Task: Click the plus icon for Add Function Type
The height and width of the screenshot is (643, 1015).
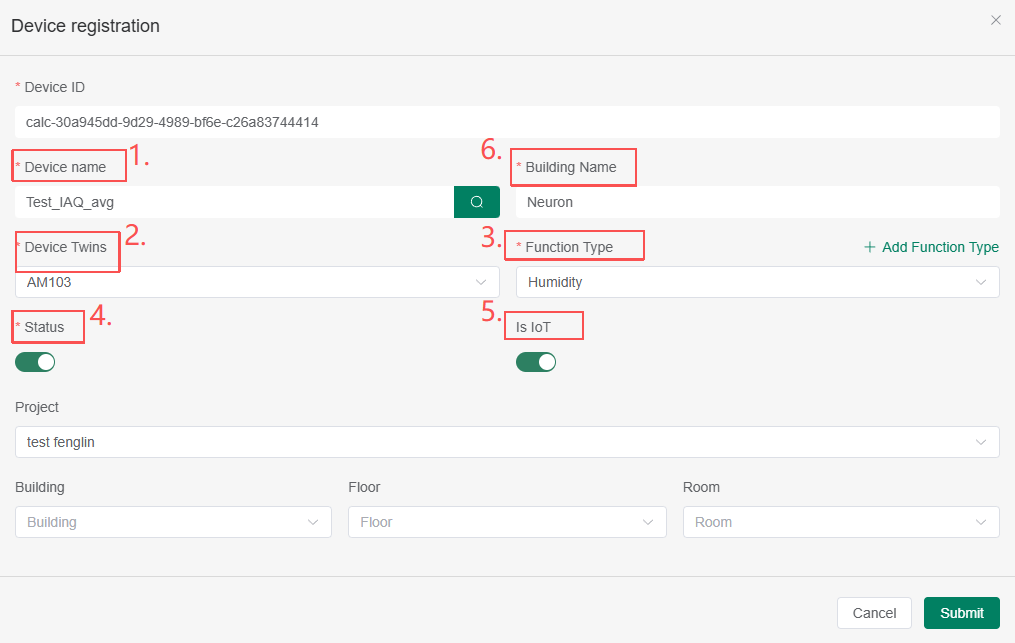Action: click(869, 247)
